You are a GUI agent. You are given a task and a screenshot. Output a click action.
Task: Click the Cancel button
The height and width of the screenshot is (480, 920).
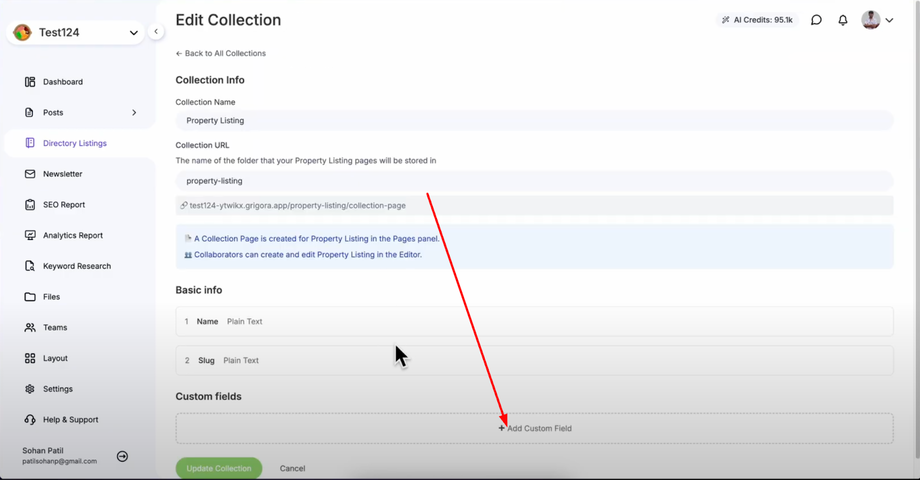click(x=292, y=468)
